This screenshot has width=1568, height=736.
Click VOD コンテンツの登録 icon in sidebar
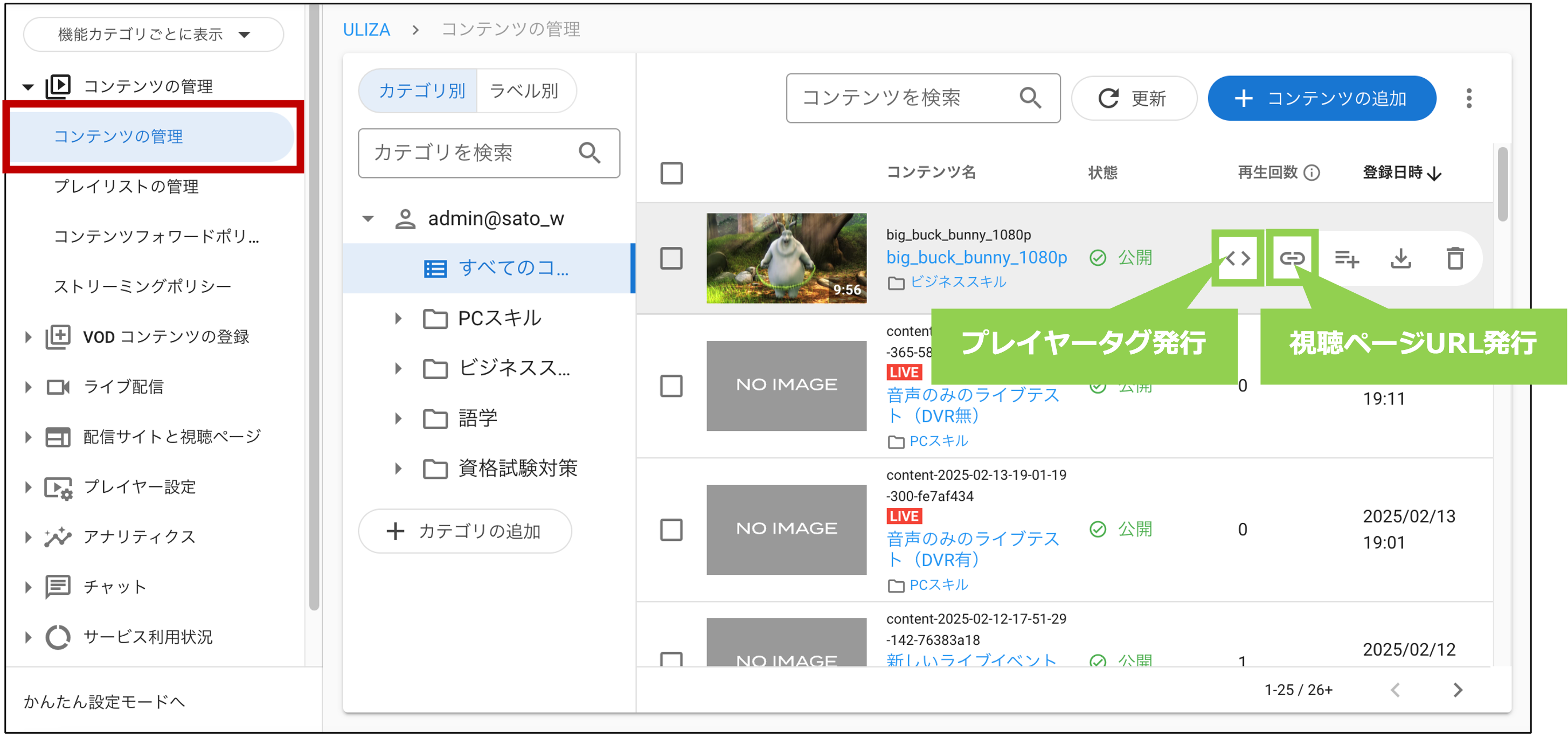point(58,337)
